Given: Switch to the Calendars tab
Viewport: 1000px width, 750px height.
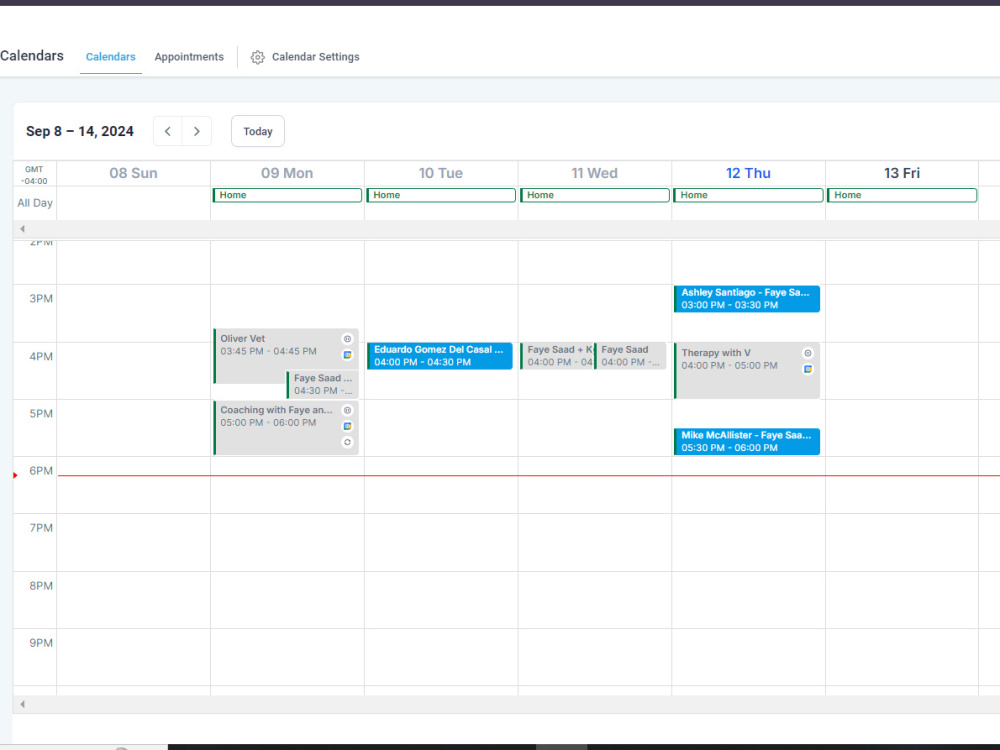Looking at the screenshot, I should [110, 57].
